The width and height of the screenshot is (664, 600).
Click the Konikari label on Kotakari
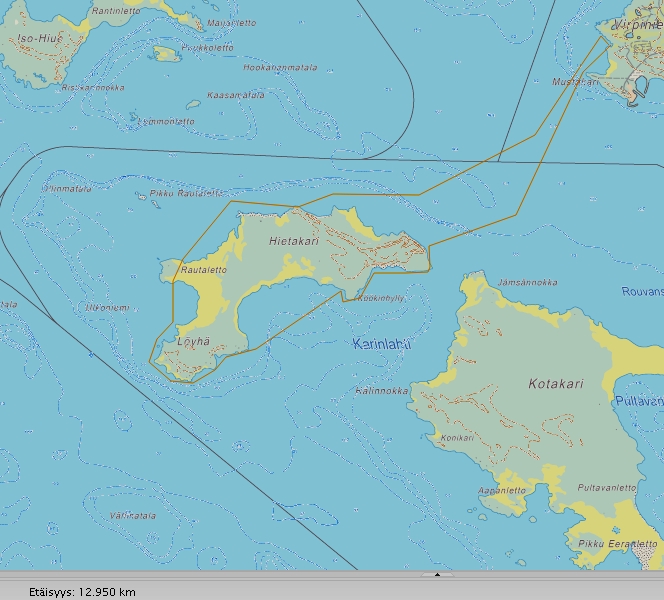pos(456,437)
